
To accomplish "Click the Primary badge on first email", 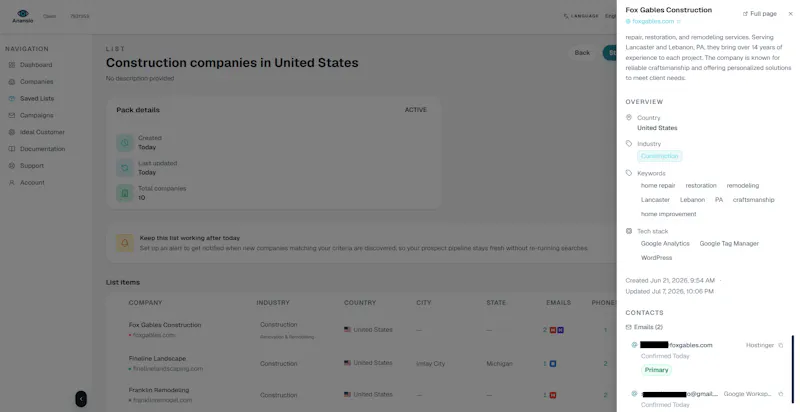I will (x=656, y=370).
